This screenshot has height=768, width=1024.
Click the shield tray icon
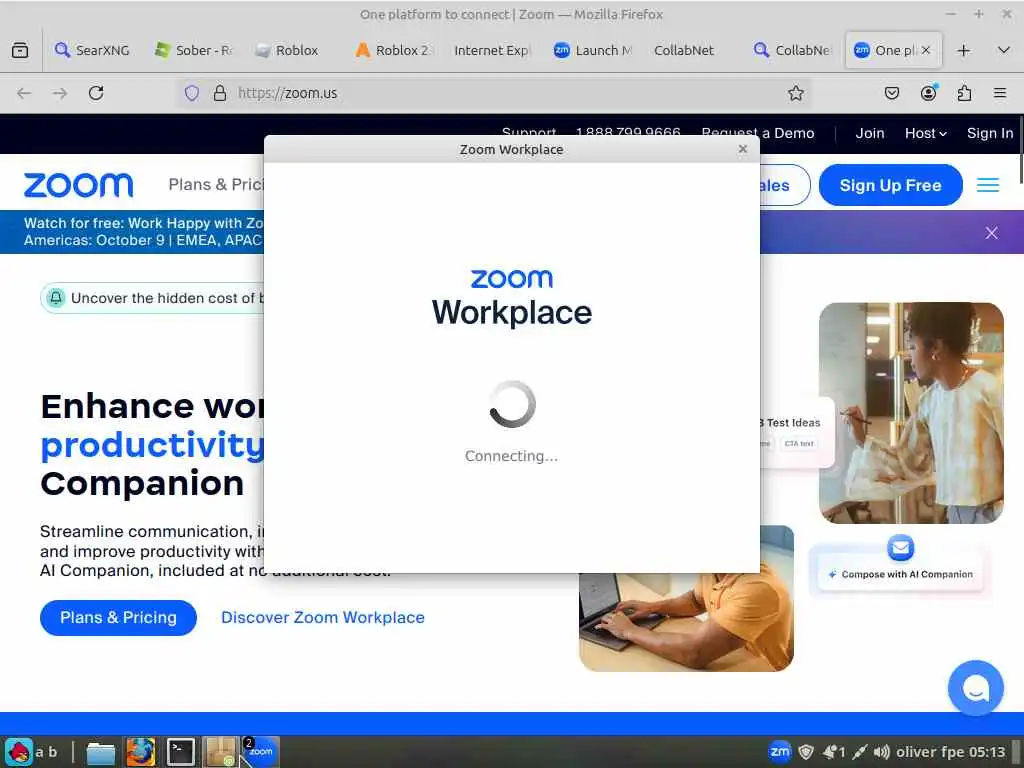click(x=807, y=752)
